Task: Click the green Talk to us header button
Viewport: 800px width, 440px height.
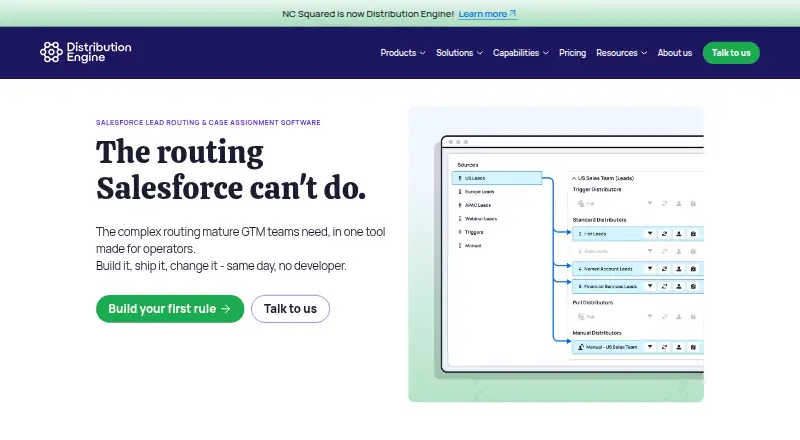Action: tap(731, 53)
